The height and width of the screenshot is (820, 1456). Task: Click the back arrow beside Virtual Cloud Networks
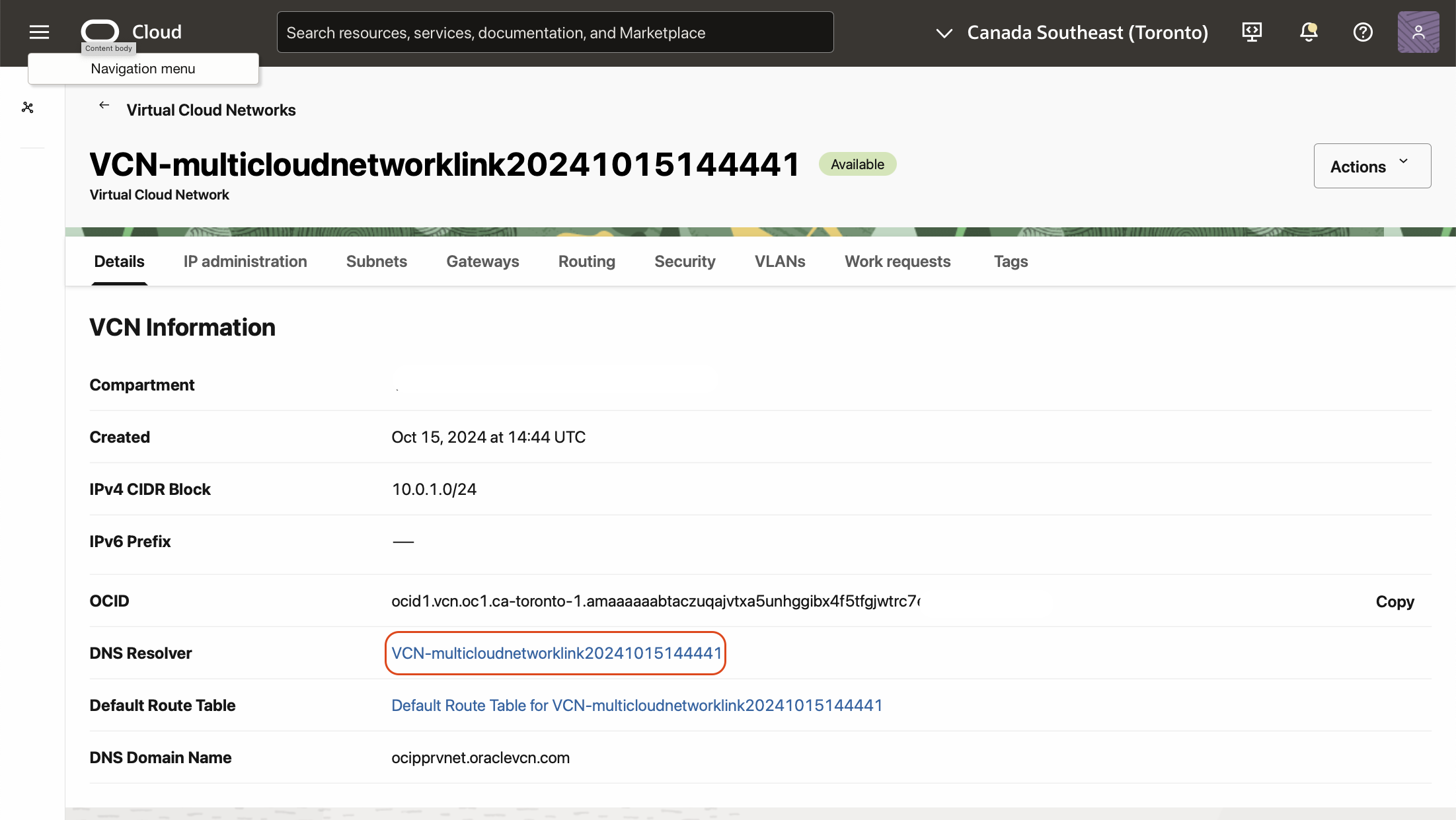pyautogui.click(x=104, y=106)
